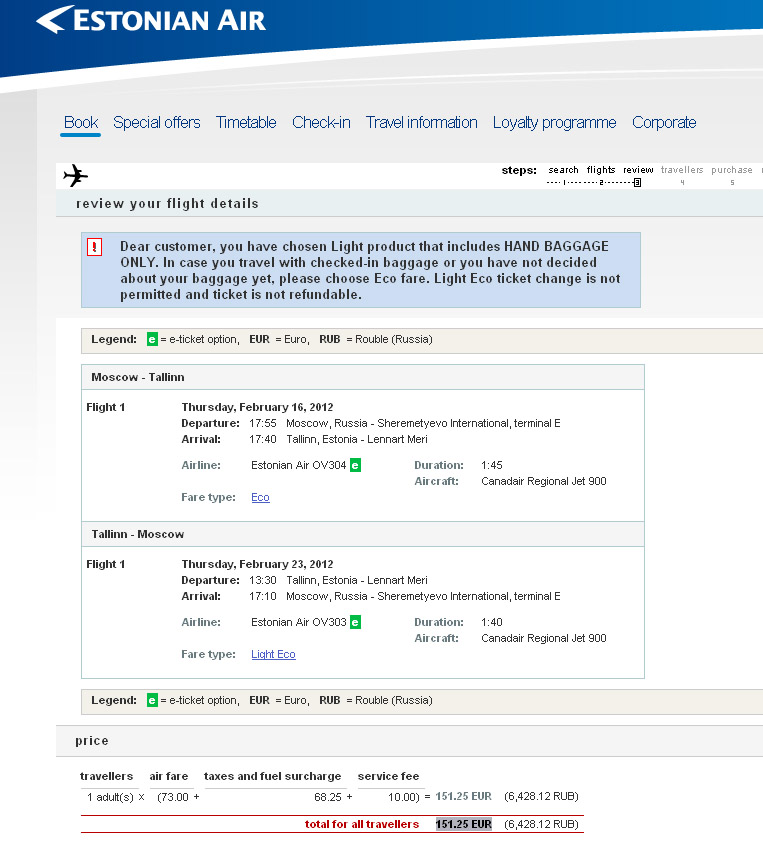Click flight number Estonian Air OV303
This screenshot has width=763, height=842.
(299, 622)
